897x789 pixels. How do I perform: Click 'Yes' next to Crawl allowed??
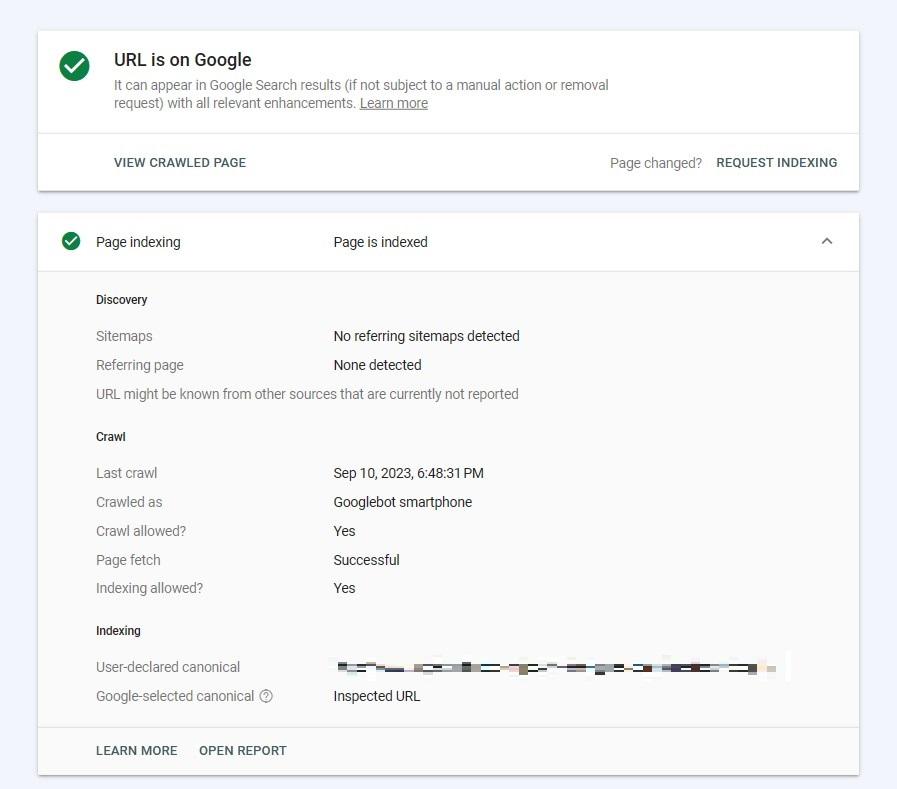[344, 531]
